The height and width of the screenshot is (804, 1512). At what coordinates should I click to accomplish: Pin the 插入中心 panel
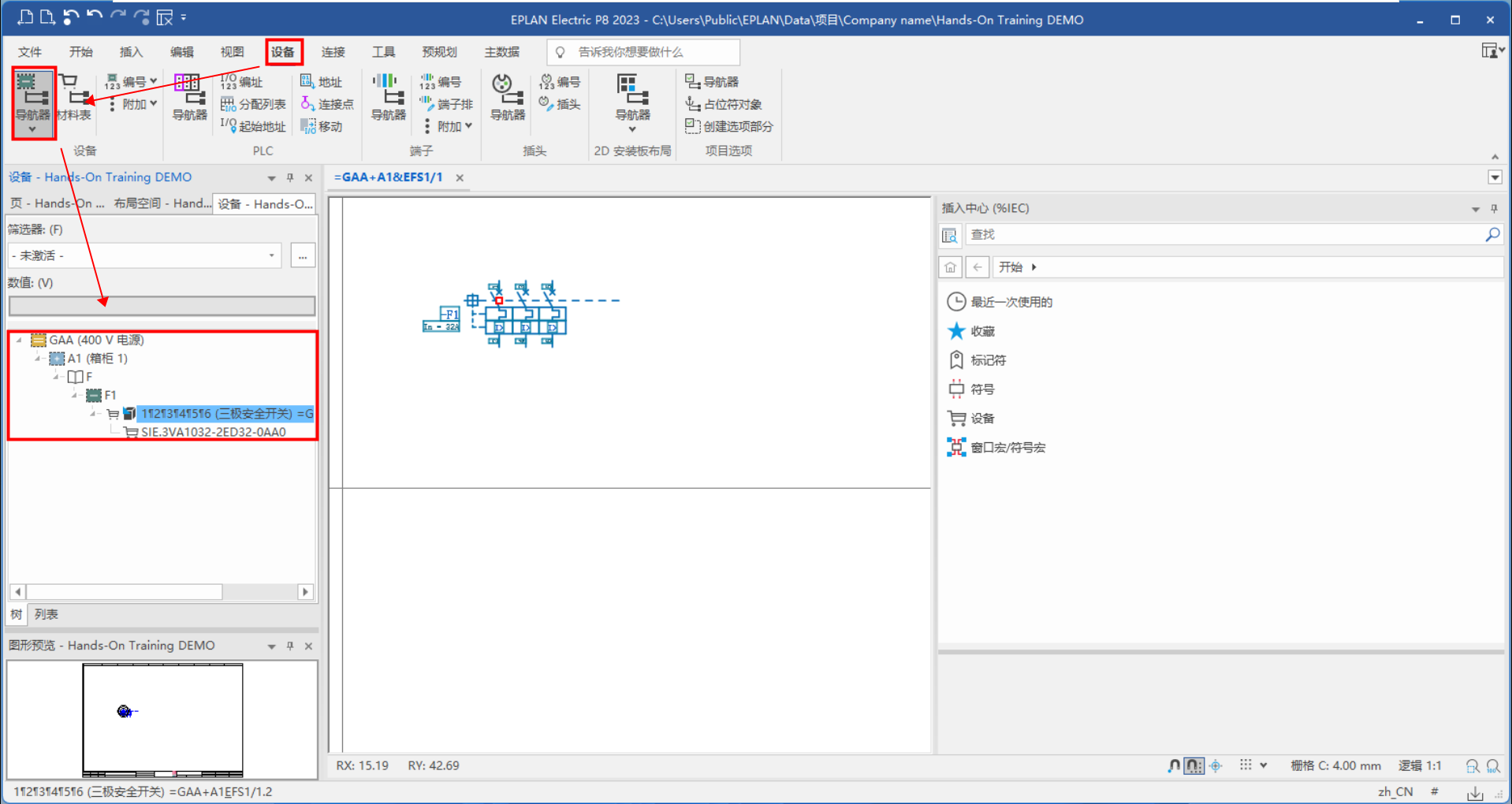tap(1494, 209)
